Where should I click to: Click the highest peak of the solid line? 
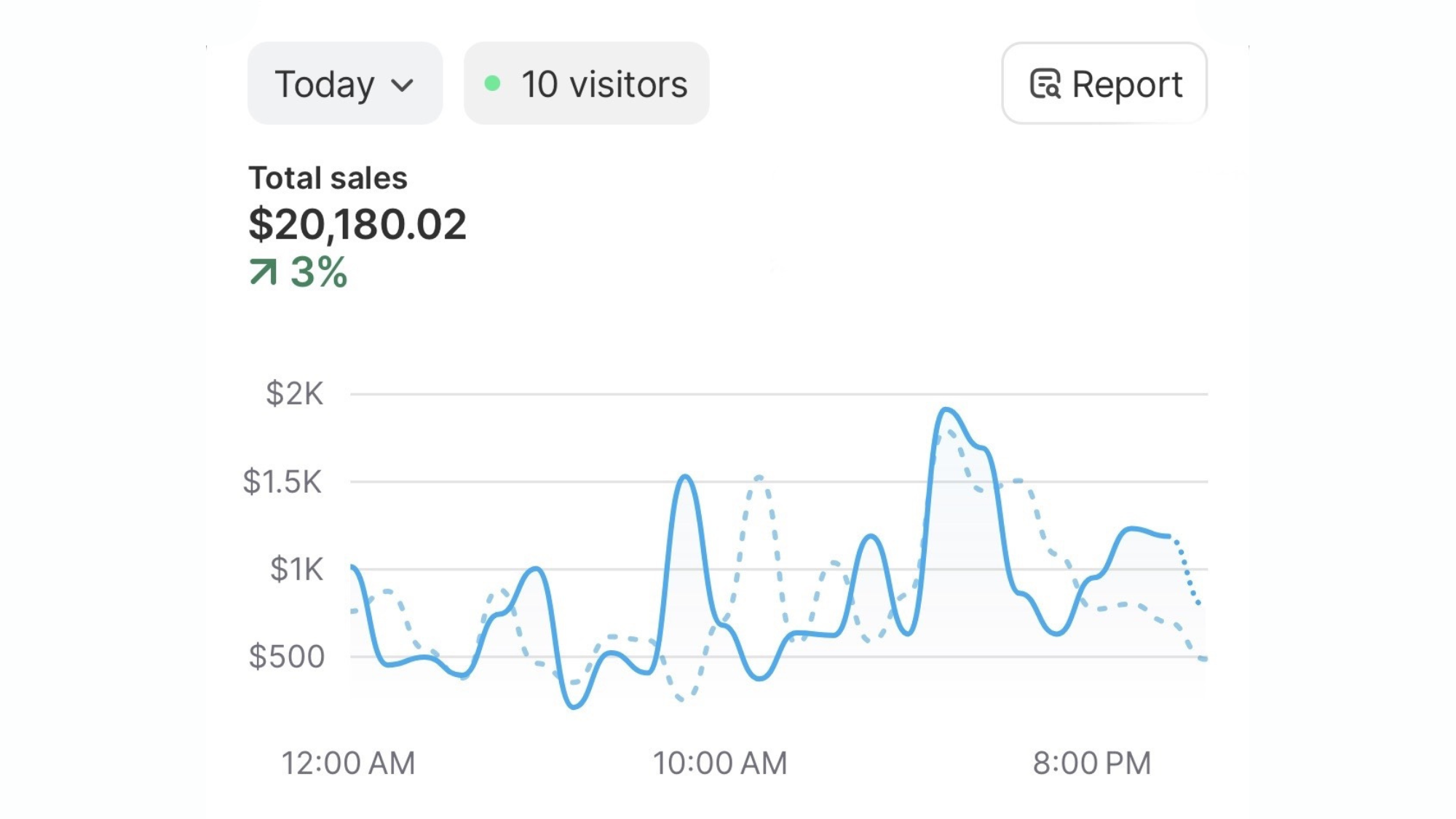point(946,410)
